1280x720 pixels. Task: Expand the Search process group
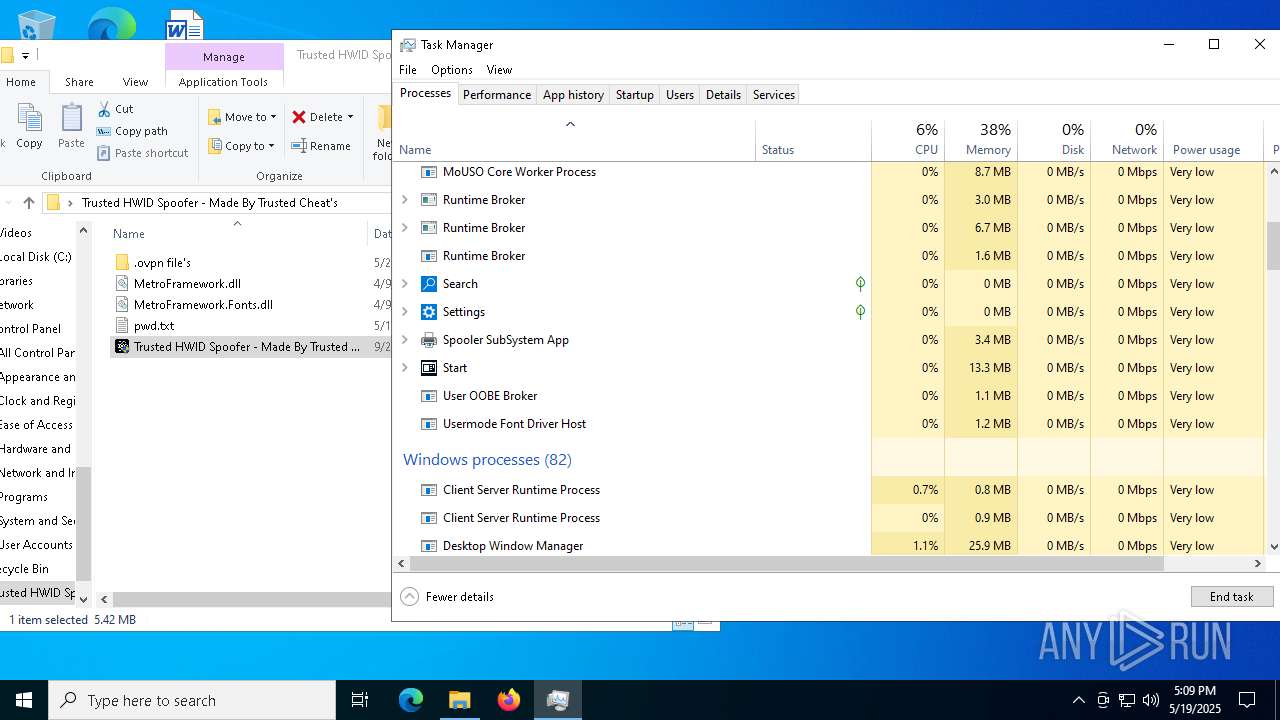pyautogui.click(x=405, y=284)
